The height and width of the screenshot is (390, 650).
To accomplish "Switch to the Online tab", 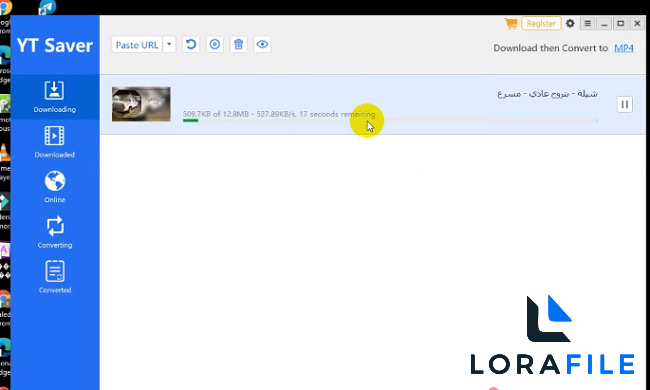I will tap(55, 187).
